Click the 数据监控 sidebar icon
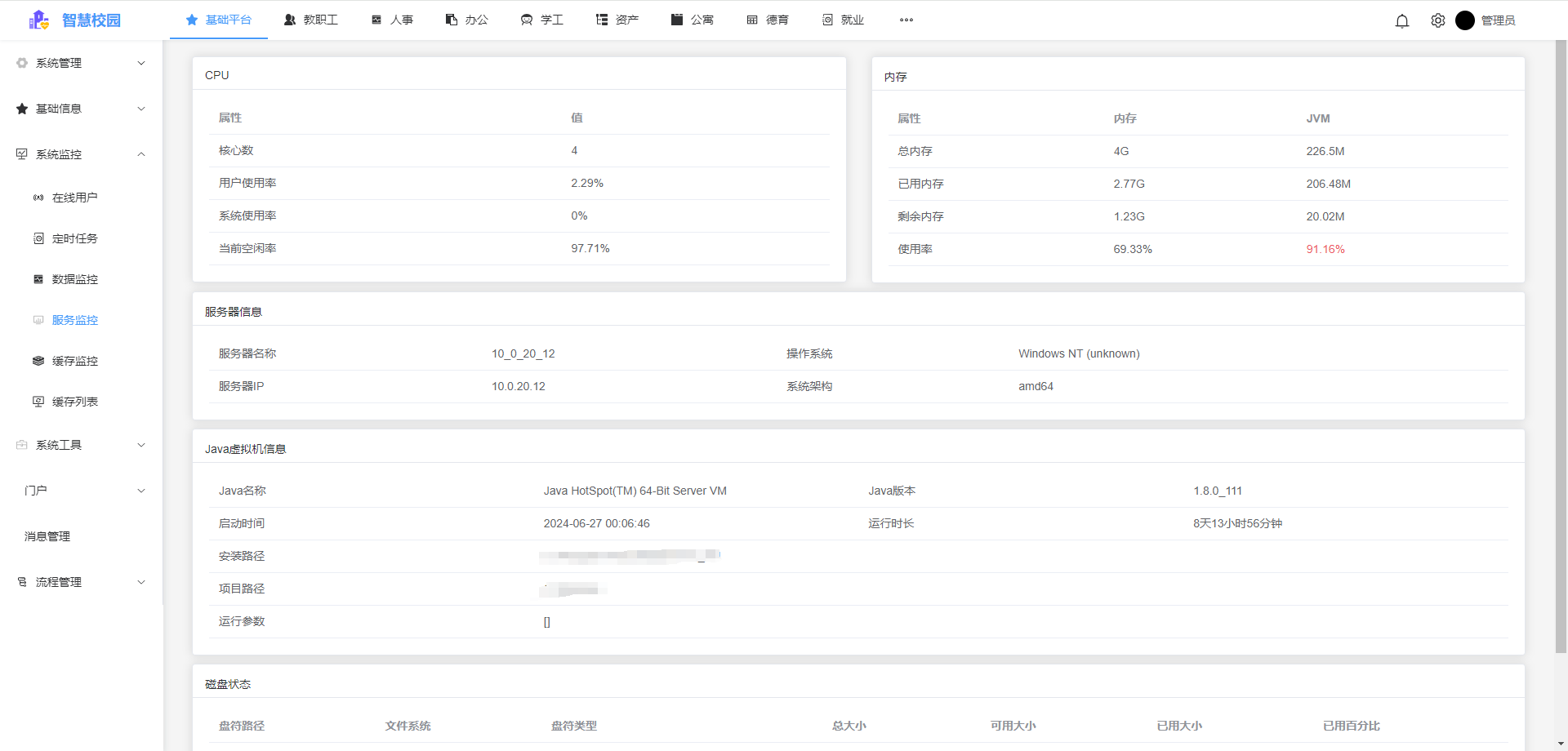The image size is (1568, 751). [38, 279]
